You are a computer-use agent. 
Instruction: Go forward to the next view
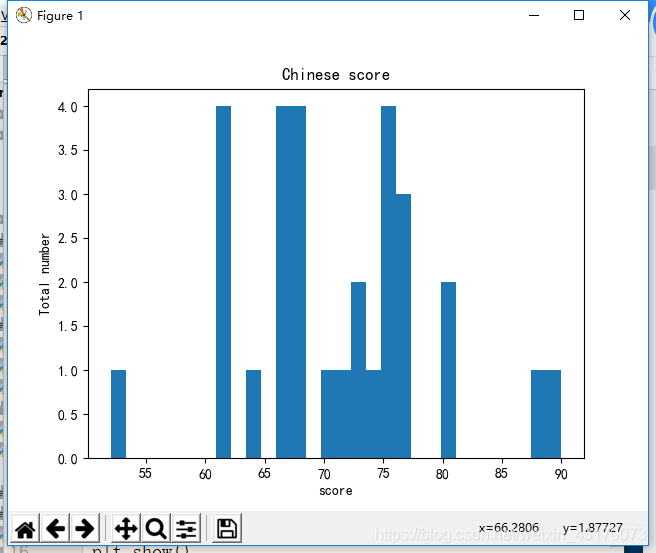pyautogui.click(x=85, y=528)
